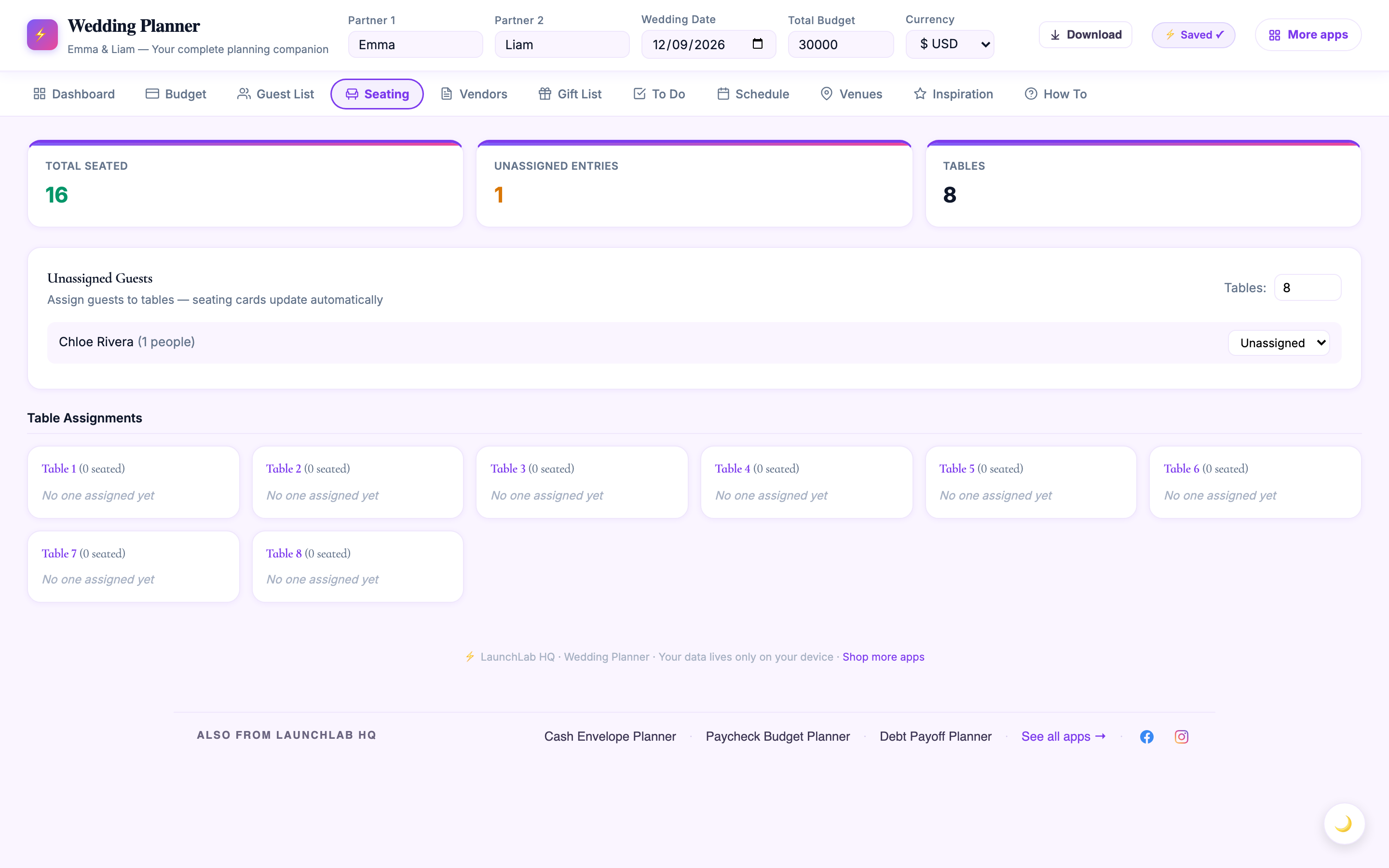1389x868 pixels.
Task: Click the More apps grid icon
Action: pos(1274,35)
